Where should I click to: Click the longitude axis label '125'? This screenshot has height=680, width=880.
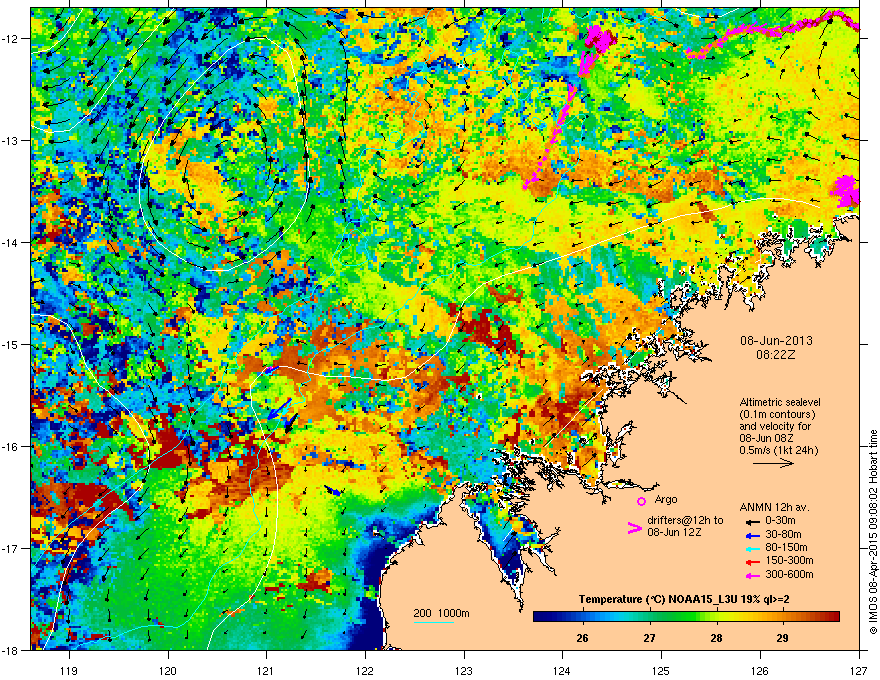coord(661,670)
